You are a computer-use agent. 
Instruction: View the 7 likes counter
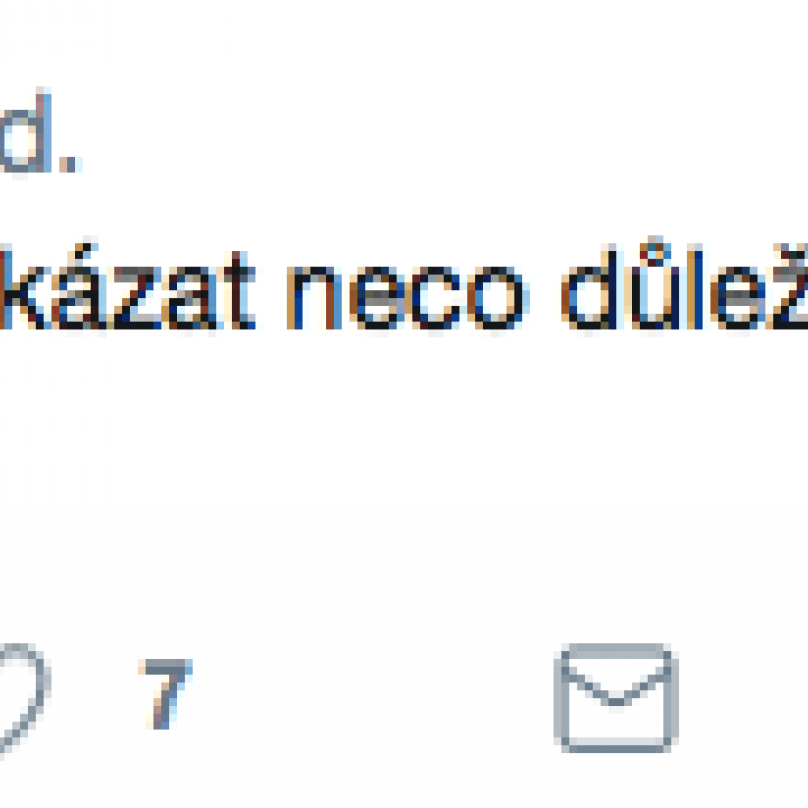tap(165, 694)
